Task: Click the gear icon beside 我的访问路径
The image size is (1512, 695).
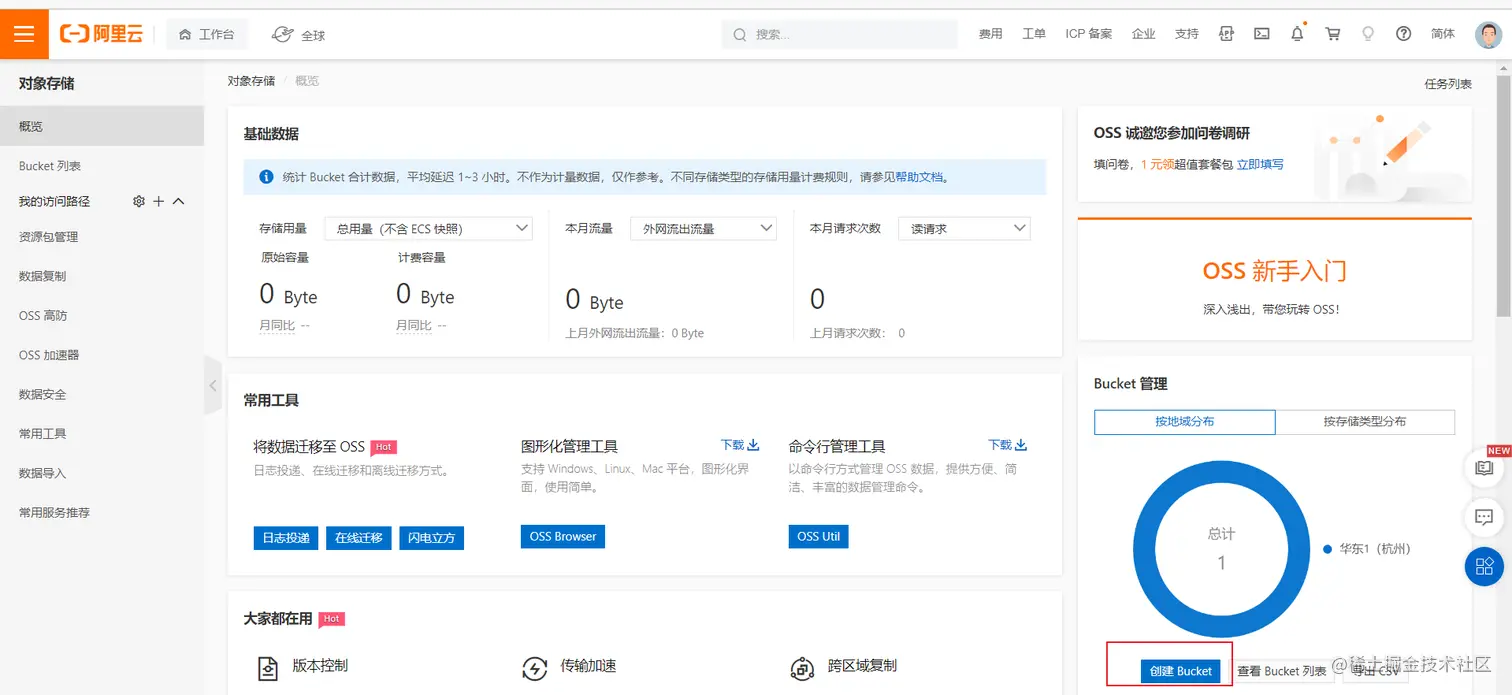Action: [139, 201]
